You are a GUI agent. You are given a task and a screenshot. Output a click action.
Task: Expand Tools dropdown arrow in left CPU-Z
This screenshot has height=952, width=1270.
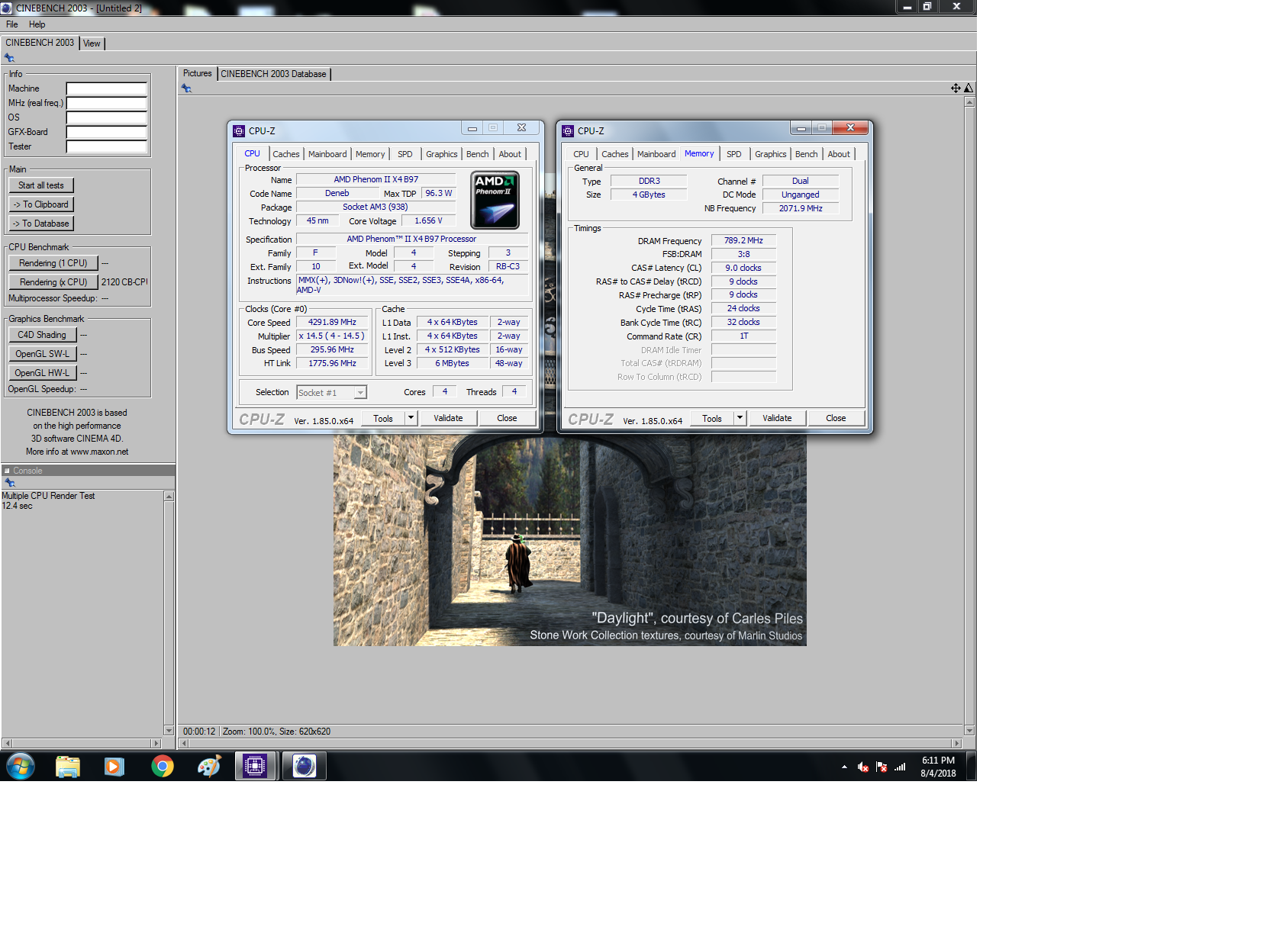point(411,418)
